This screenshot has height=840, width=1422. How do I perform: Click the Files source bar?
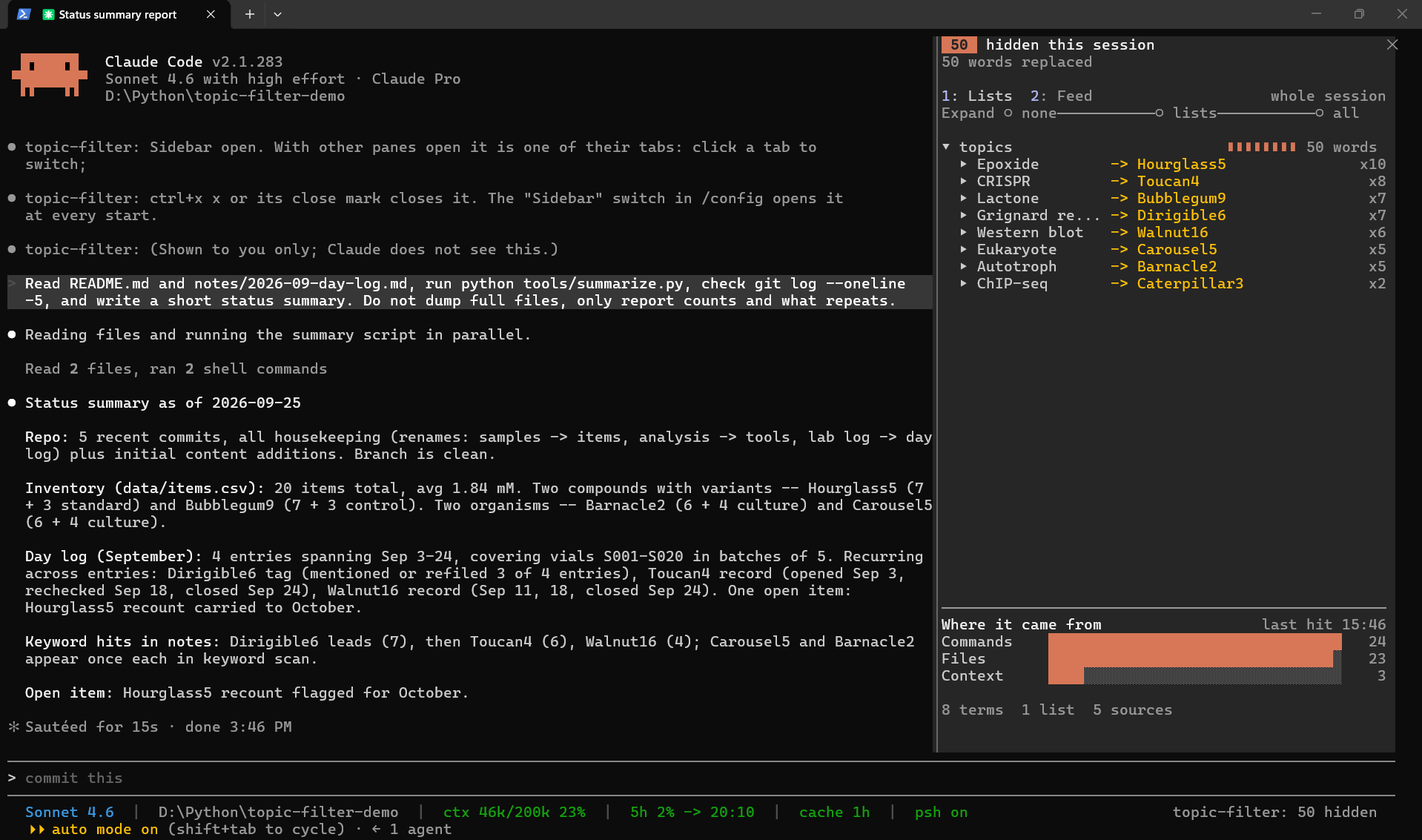point(1194,658)
